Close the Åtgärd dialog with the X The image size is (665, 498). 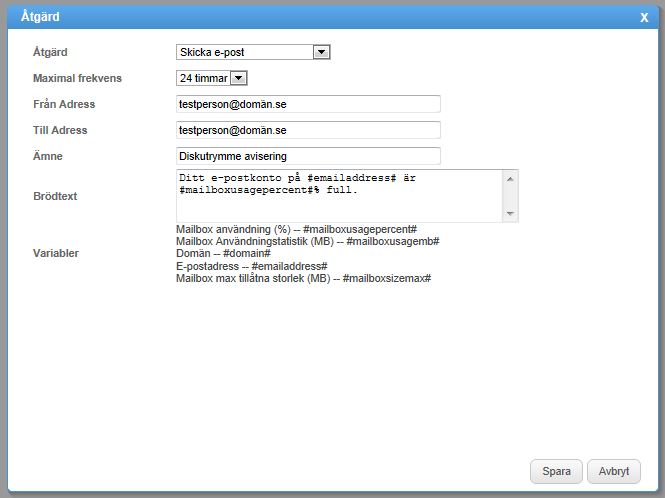[644, 17]
